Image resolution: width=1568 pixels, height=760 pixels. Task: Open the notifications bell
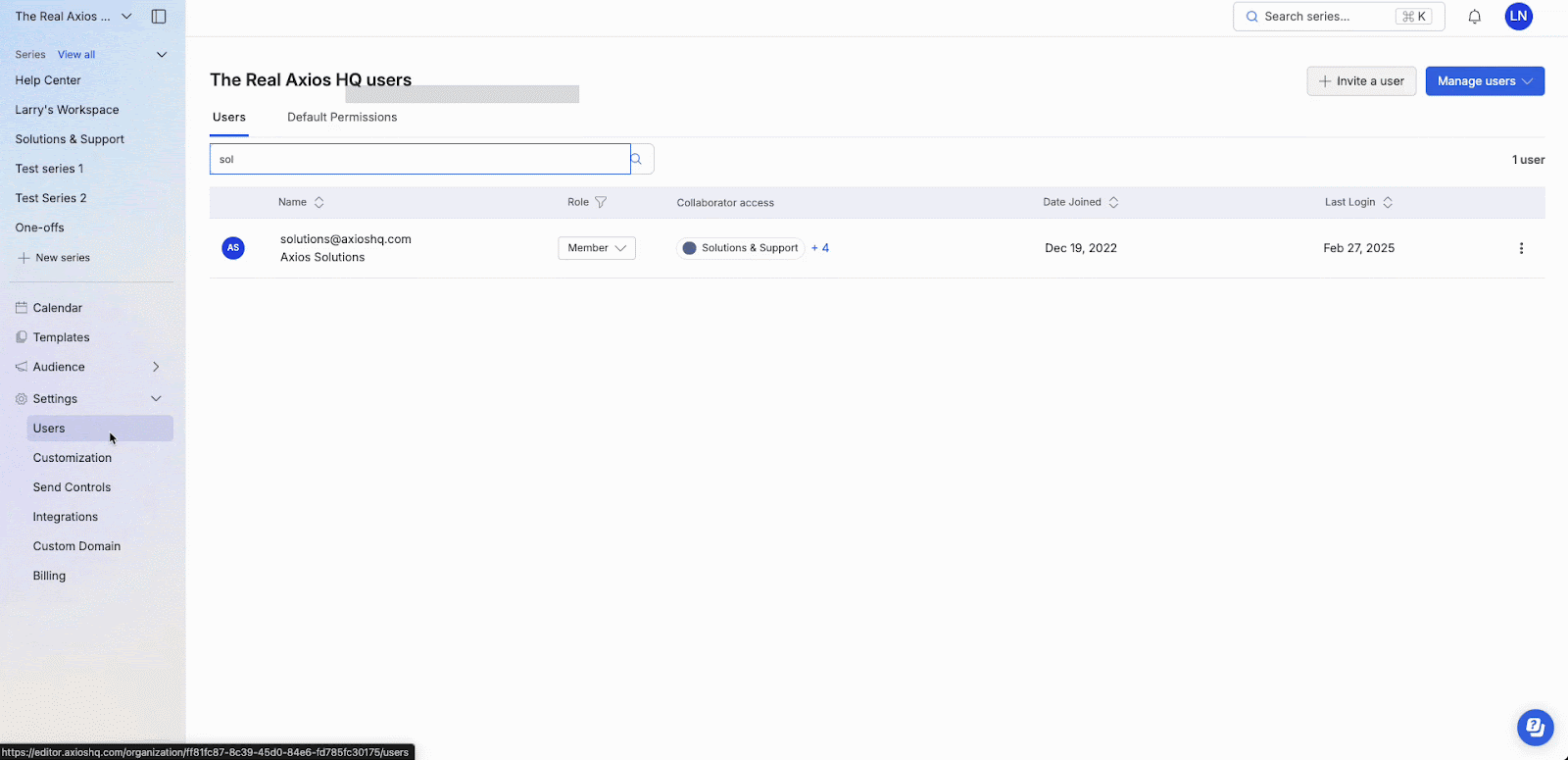click(x=1474, y=17)
